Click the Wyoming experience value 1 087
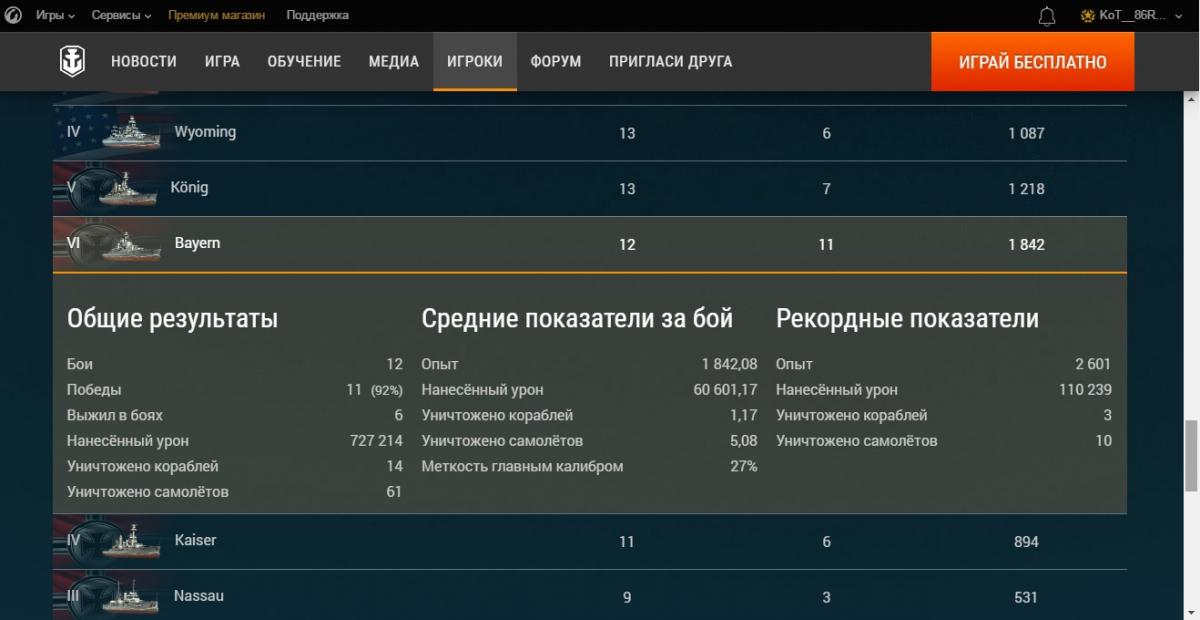Image resolution: width=1200 pixels, height=620 pixels. point(1026,133)
